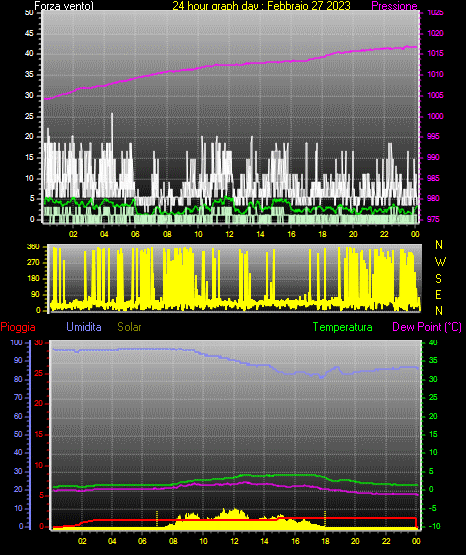
Task: Click hour 18 tick on bottom graph
Action: click(325, 541)
